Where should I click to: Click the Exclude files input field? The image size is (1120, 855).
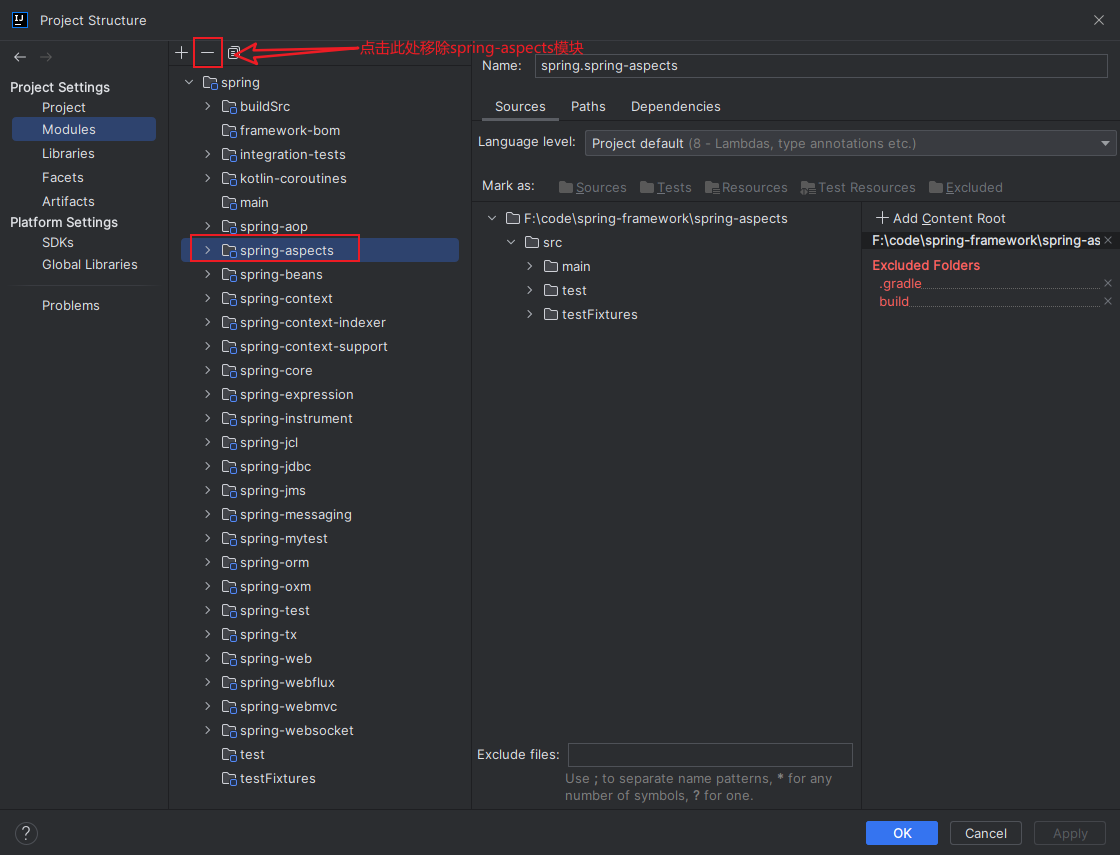pos(710,754)
